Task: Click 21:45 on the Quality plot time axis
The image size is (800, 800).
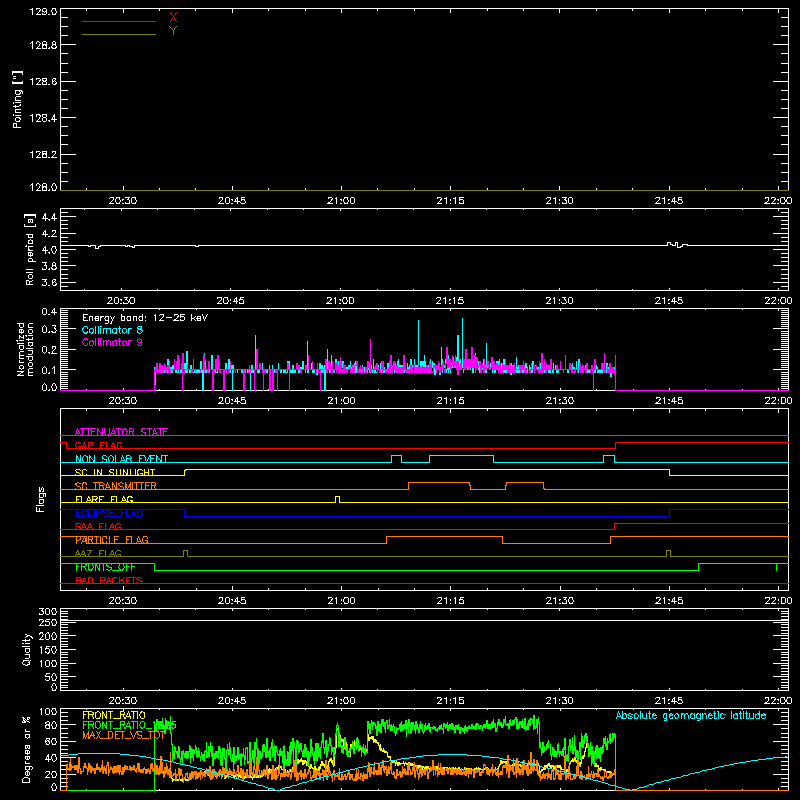Action: [x=669, y=701]
